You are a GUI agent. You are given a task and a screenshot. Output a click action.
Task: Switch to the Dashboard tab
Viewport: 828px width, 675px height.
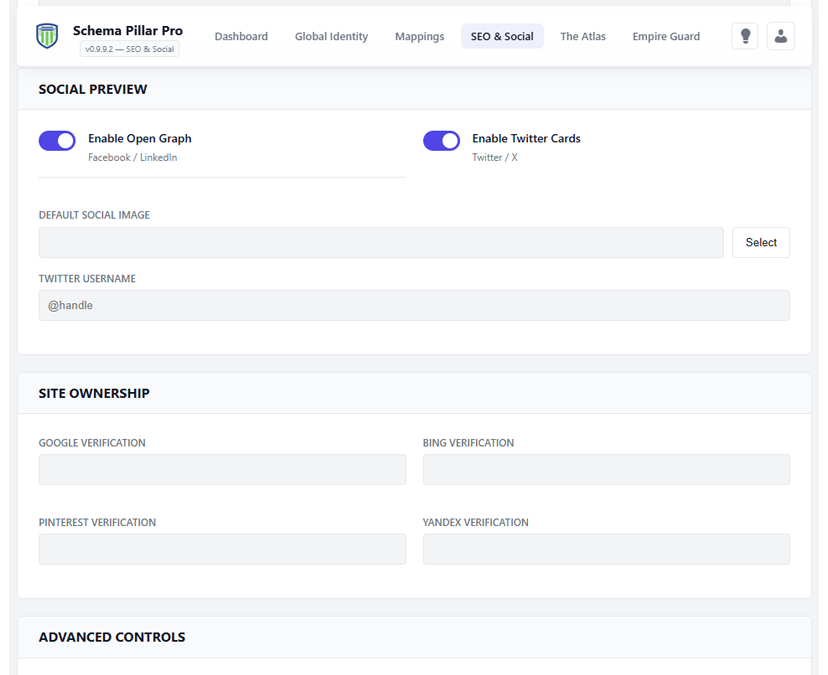coord(241,36)
